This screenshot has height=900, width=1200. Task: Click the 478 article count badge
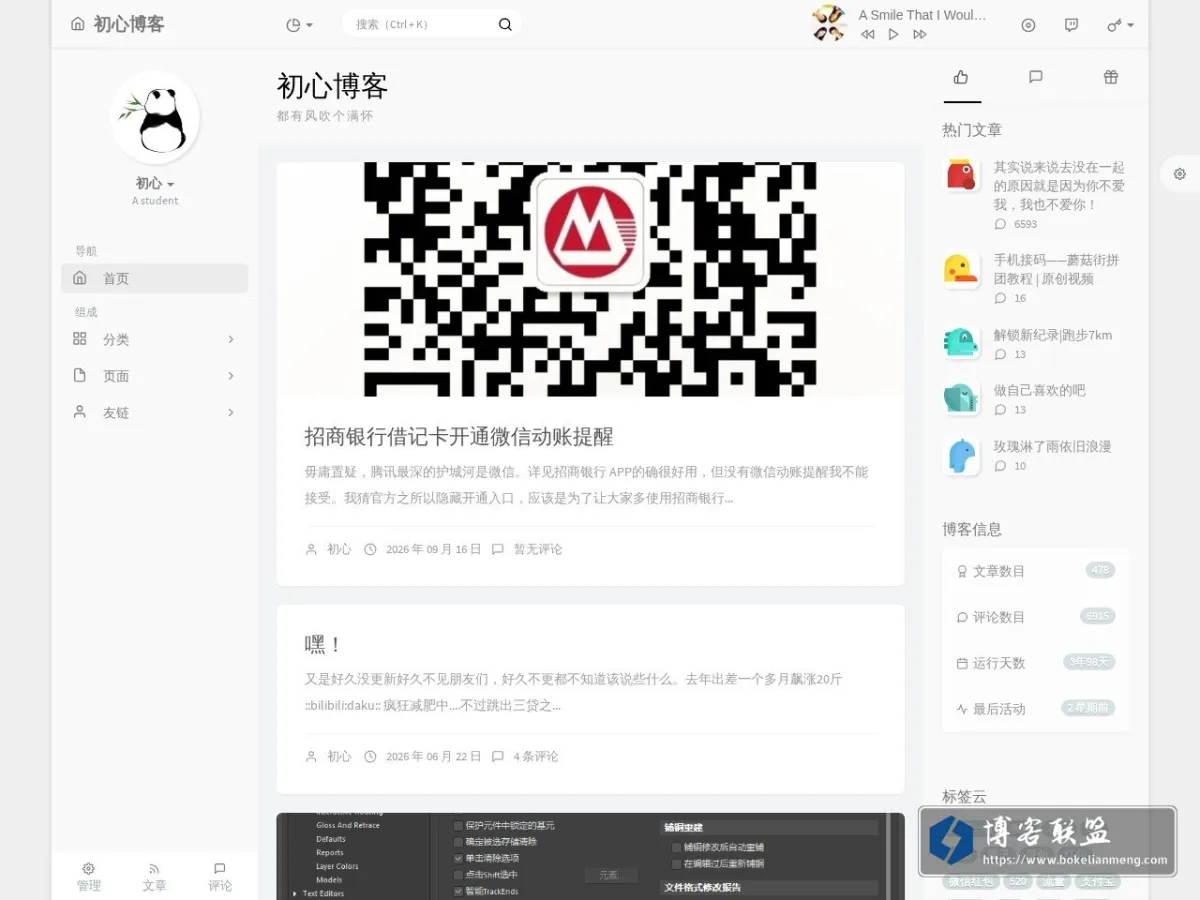pos(1101,570)
